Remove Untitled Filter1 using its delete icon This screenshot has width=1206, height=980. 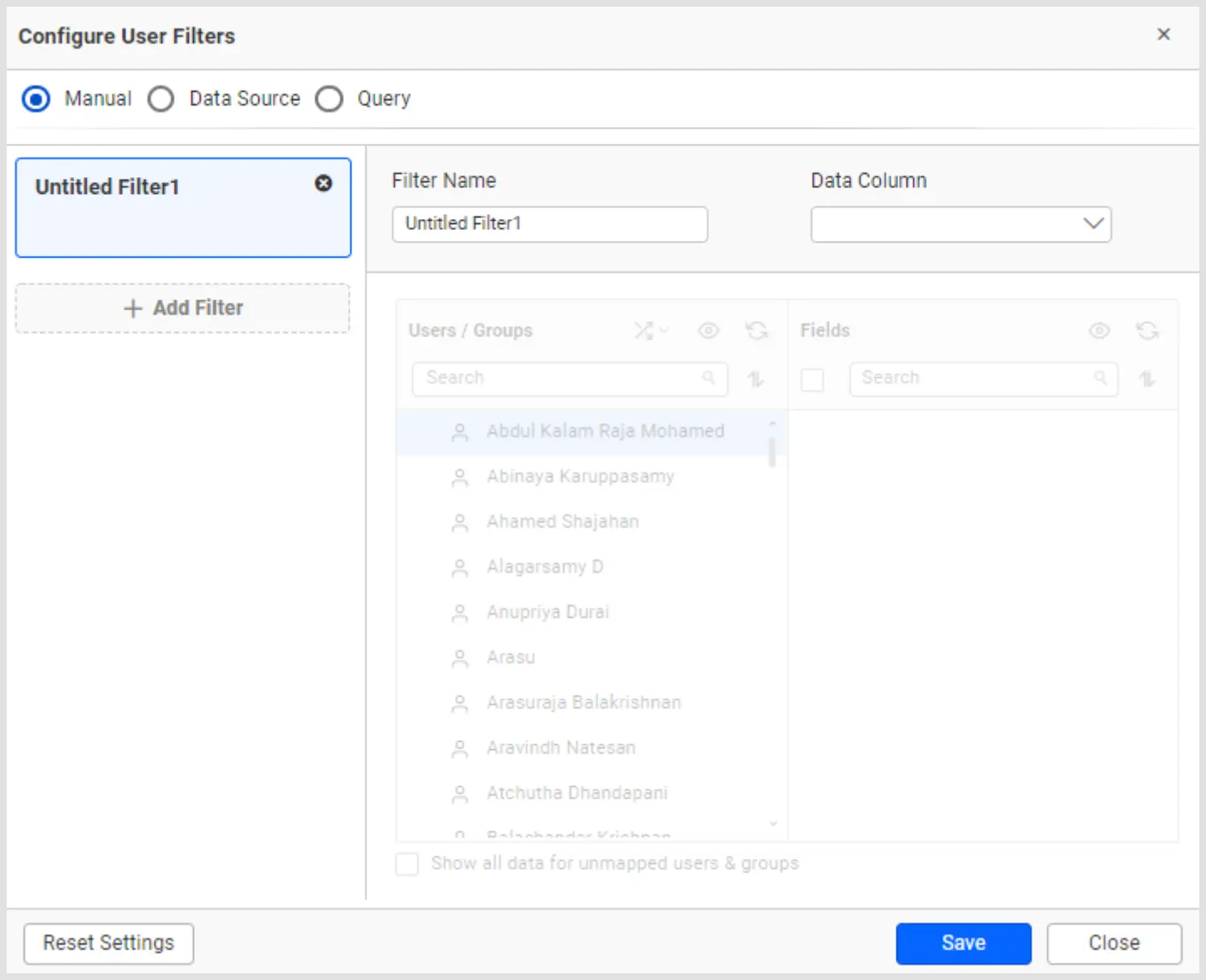[324, 184]
